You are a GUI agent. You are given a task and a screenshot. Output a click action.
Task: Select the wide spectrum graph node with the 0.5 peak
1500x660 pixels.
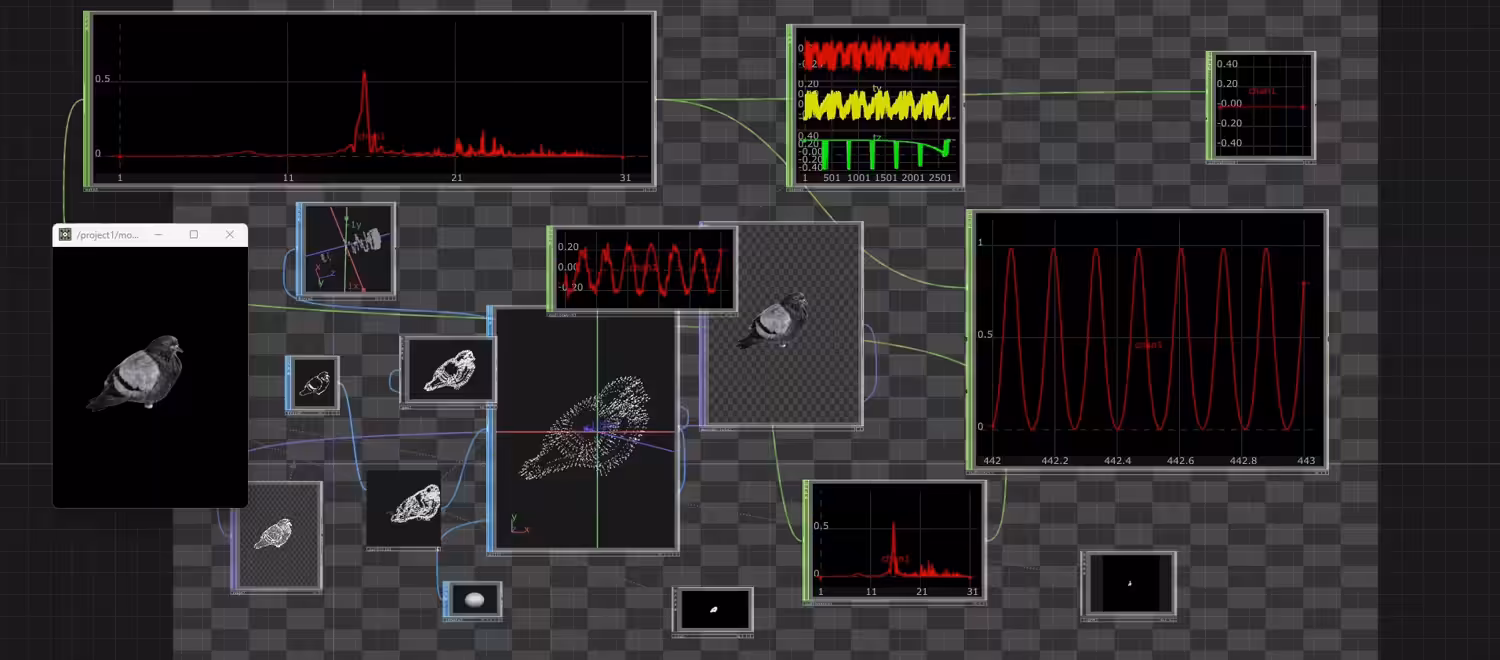pyautogui.click(x=370, y=99)
